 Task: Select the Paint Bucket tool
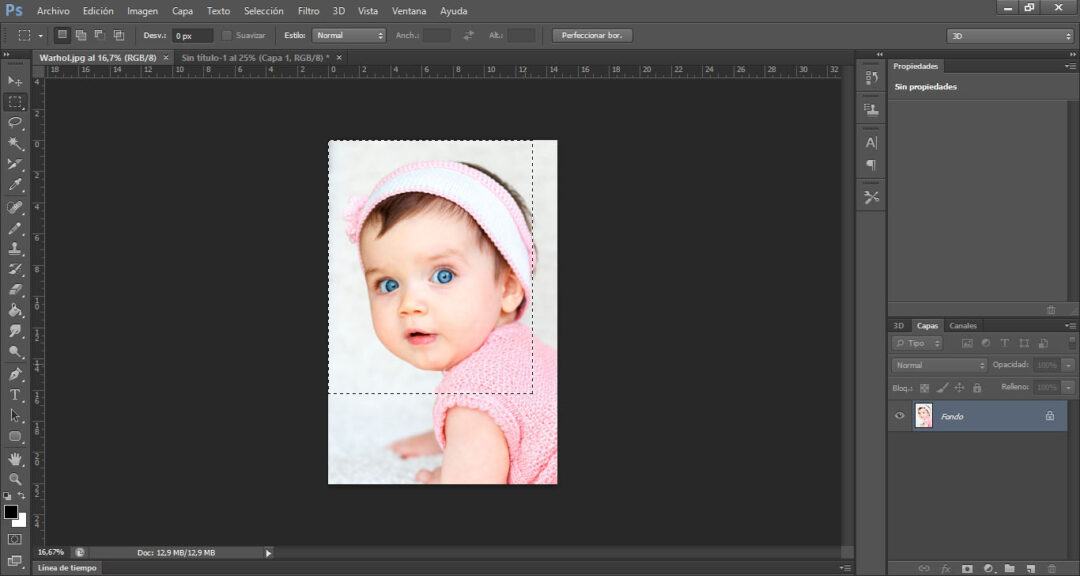click(x=14, y=311)
